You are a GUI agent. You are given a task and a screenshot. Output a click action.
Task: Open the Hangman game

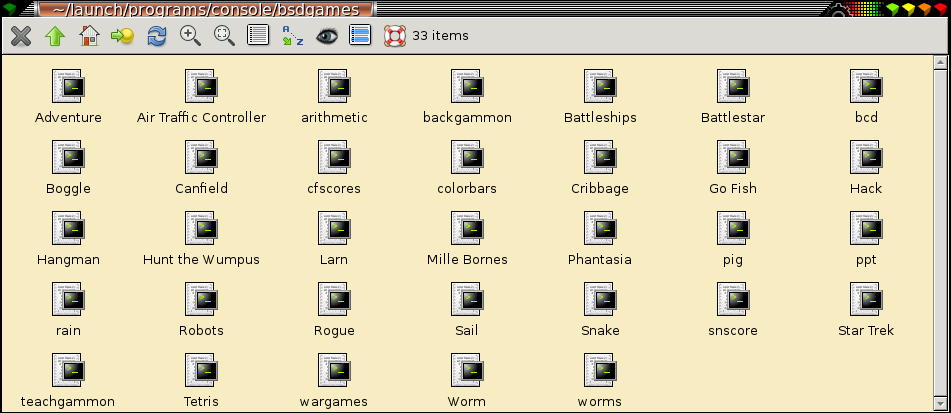click(68, 239)
